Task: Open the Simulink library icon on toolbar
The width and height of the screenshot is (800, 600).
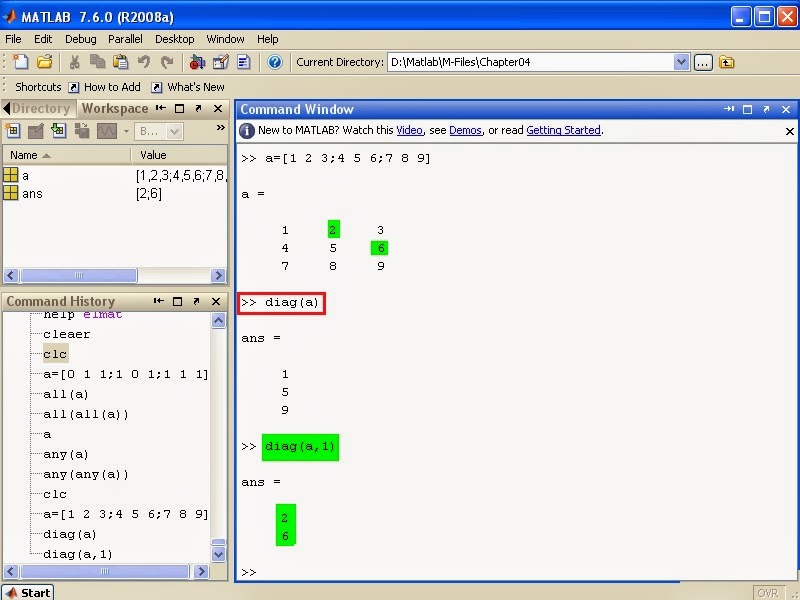Action: pos(196,62)
